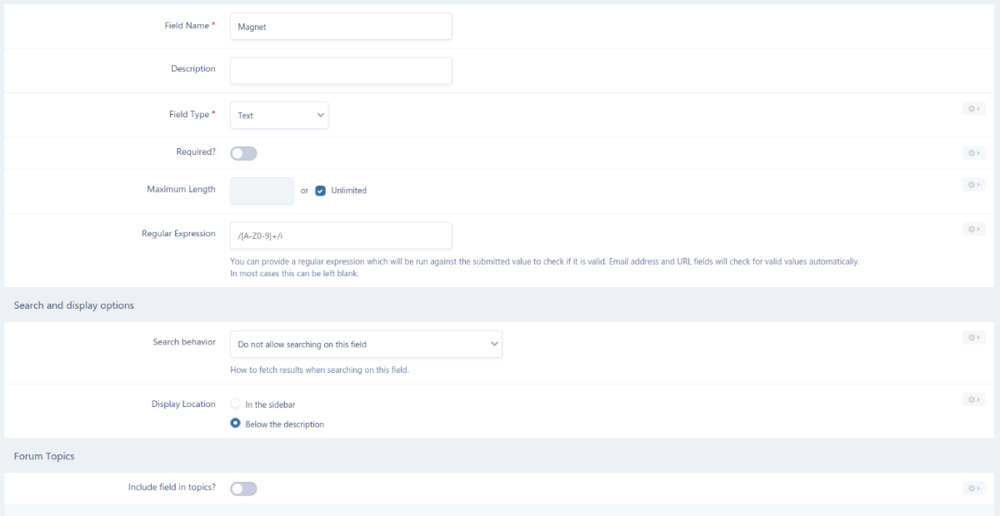This screenshot has height=516, width=1000.
Task: Click the gear icon for Display Location
Action: [x=973, y=399]
